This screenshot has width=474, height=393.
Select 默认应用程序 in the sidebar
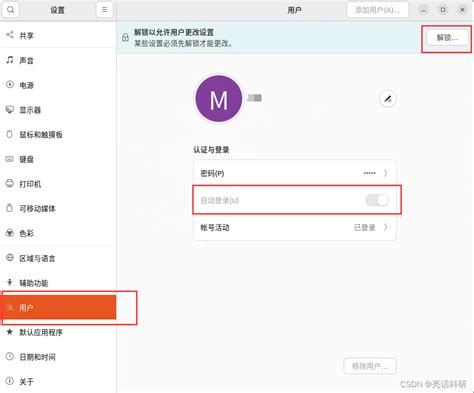click(58, 332)
